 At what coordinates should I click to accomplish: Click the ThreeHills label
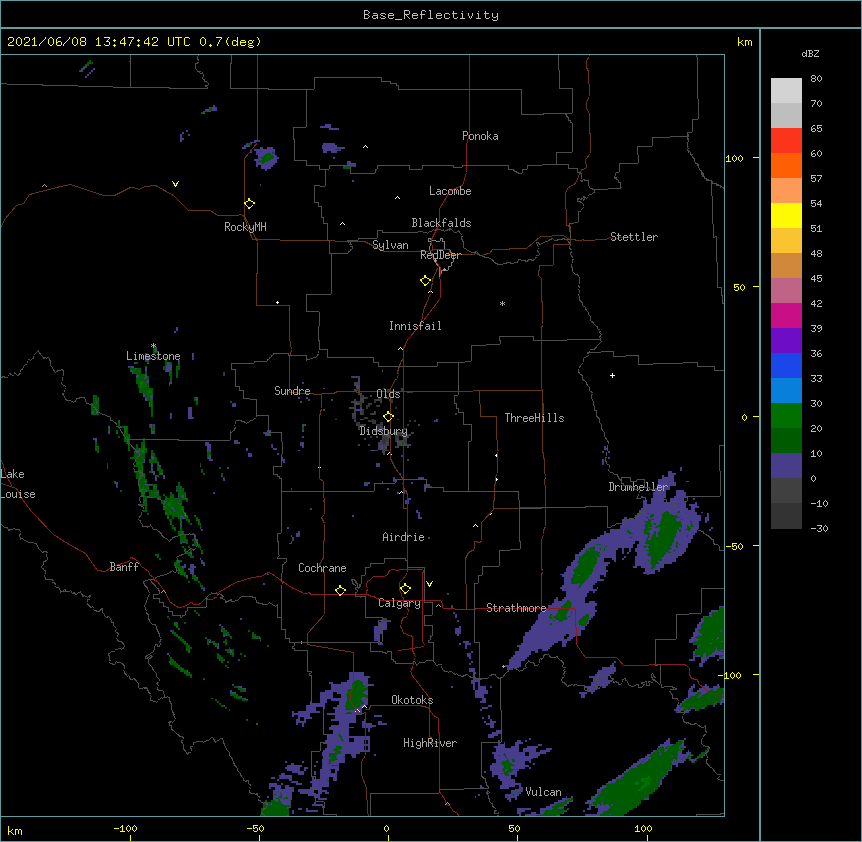point(534,418)
